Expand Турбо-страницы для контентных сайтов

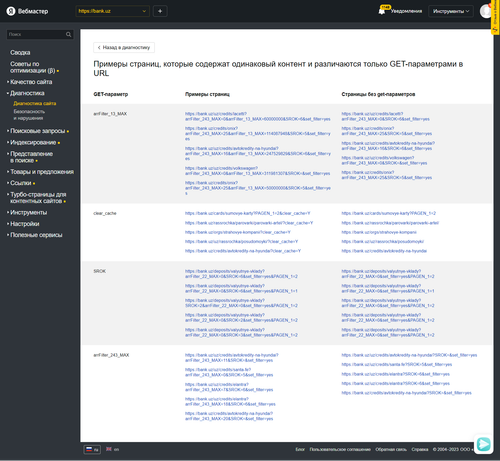(x=38, y=198)
